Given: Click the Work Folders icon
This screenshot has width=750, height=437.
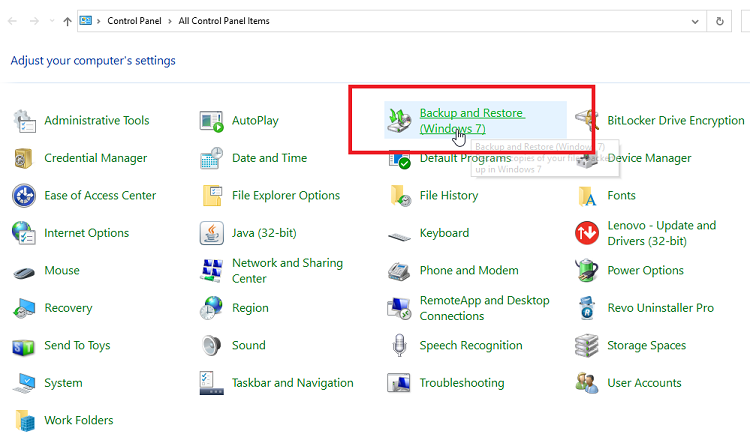Looking at the screenshot, I should tap(24, 421).
